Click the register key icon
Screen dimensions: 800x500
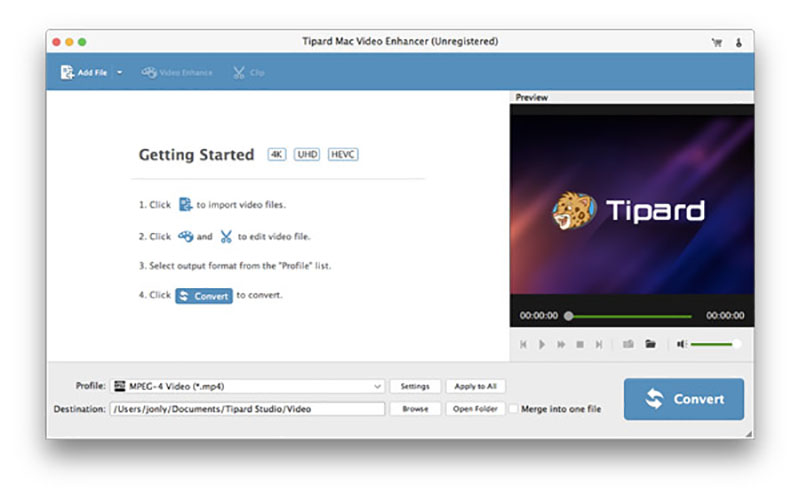click(738, 42)
